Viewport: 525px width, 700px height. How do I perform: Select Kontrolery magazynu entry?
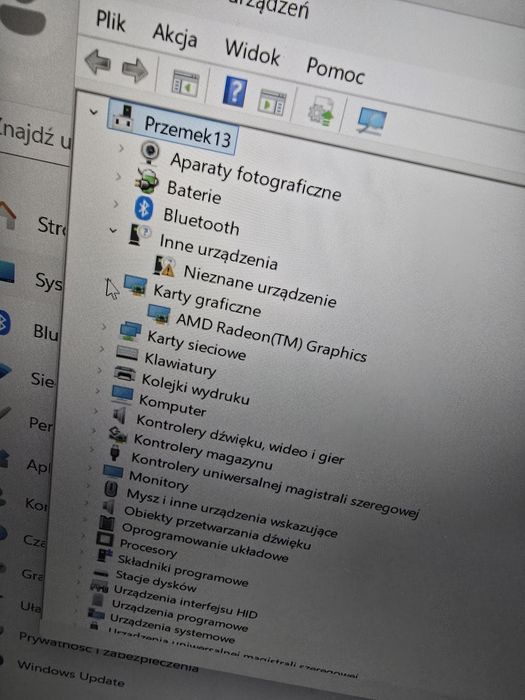203,452
